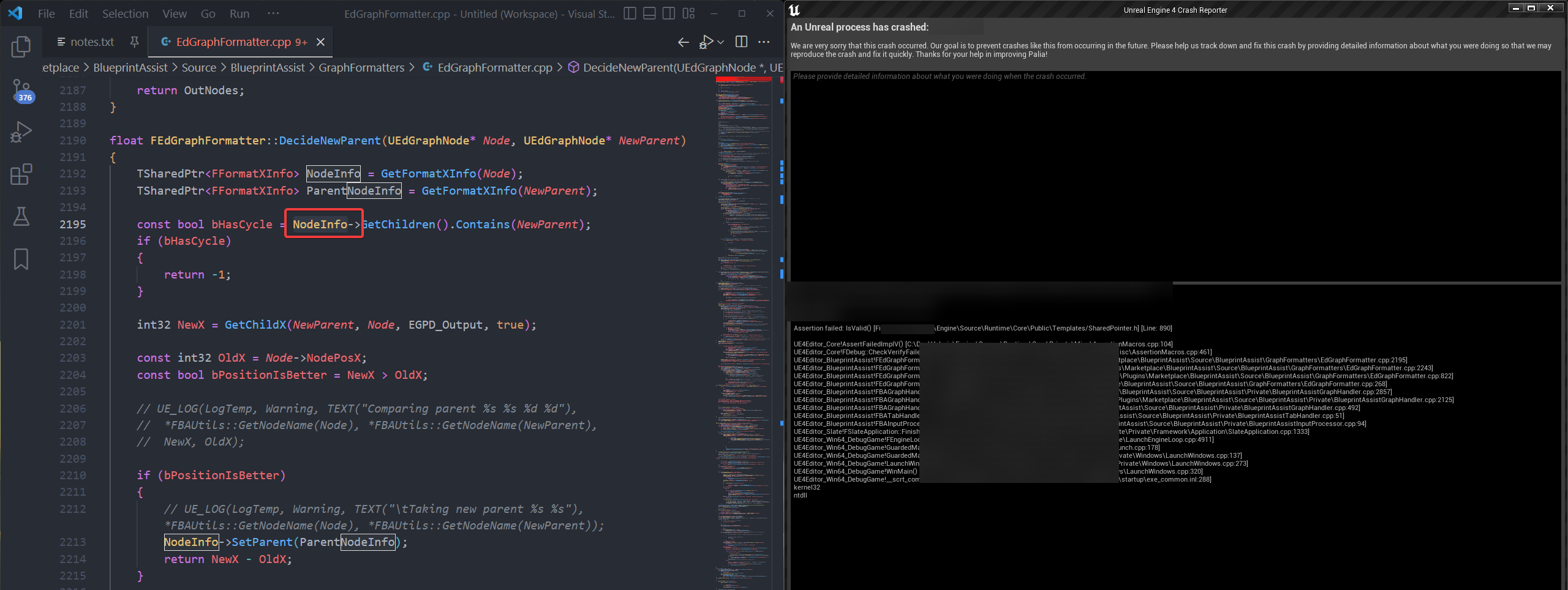The image size is (1568, 590).
Task: Switch to the notes.txt tab
Action: pyautogui.click(x=92, y=42)
